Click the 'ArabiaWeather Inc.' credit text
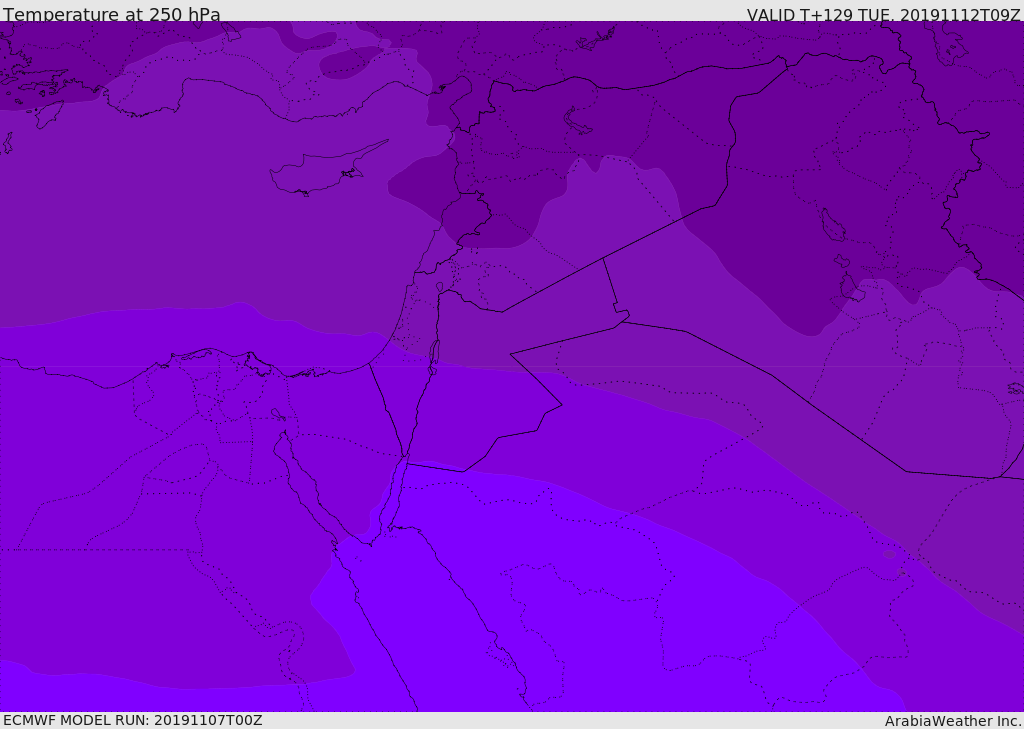 (954, 721)
